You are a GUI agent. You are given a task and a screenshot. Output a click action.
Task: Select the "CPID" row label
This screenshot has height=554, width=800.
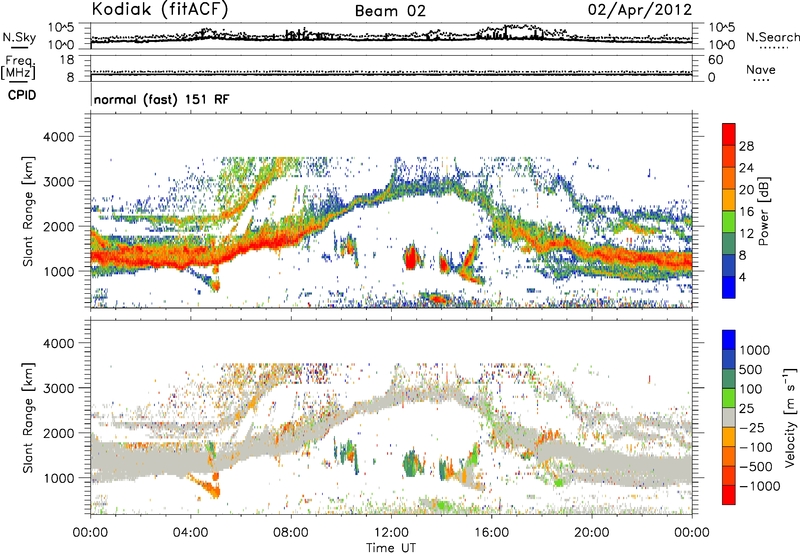(x=22, y=95)
